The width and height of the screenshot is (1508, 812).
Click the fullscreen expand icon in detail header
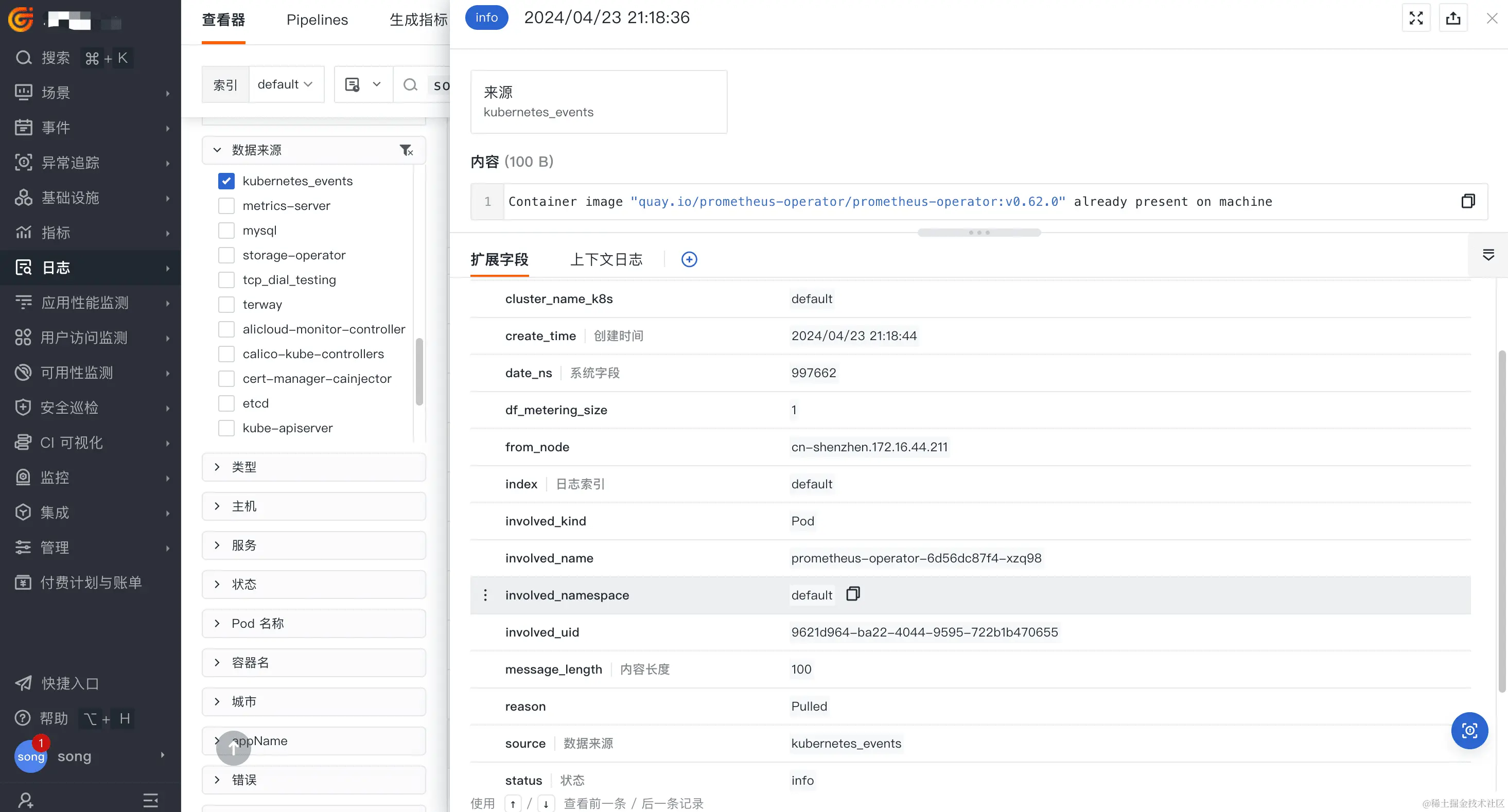pos(1415,18)
